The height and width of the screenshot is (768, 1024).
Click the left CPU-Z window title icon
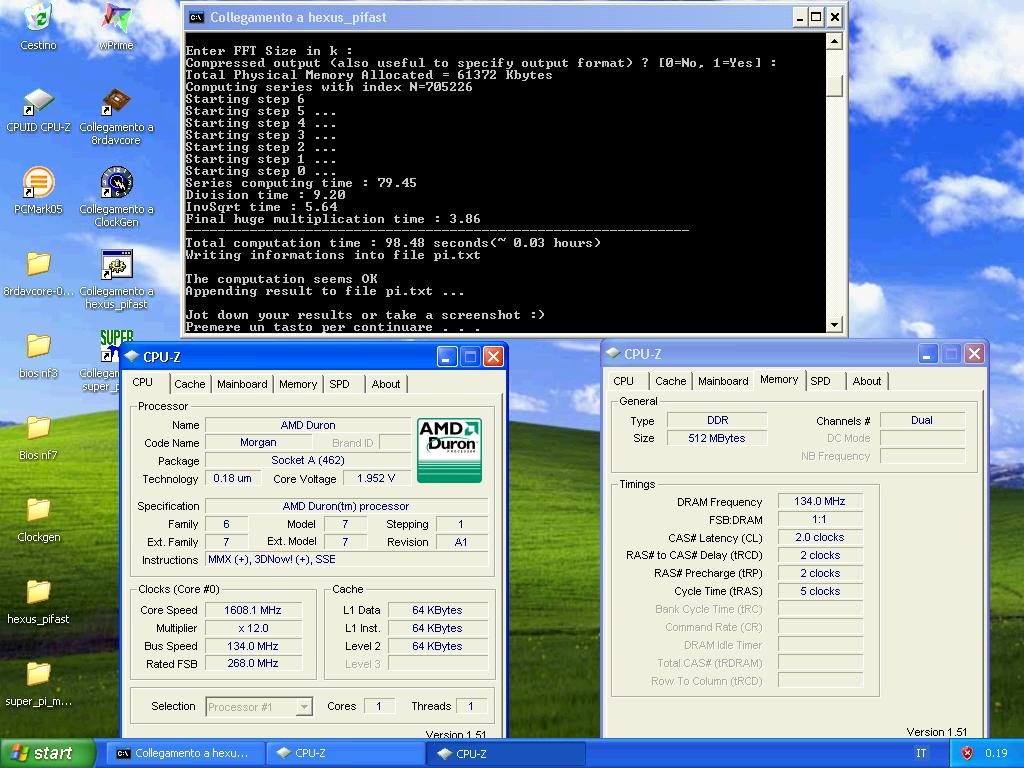[x=132, y=356]
